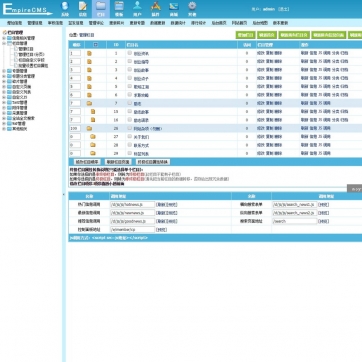This screenshot has width=362, height=362.
Task: Click the page icon in row ID 15
Action: pyautogui.click(x=93, y=112)
